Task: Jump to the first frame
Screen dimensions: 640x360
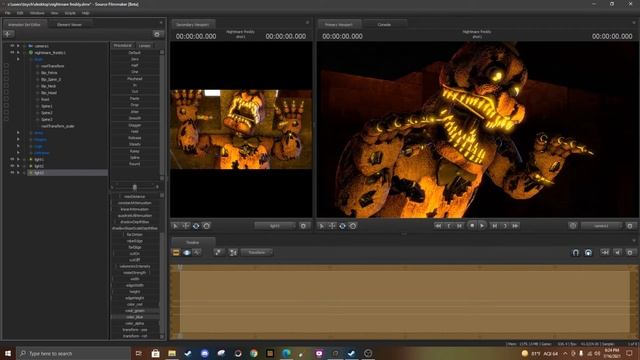Action: tap(438, 226)
